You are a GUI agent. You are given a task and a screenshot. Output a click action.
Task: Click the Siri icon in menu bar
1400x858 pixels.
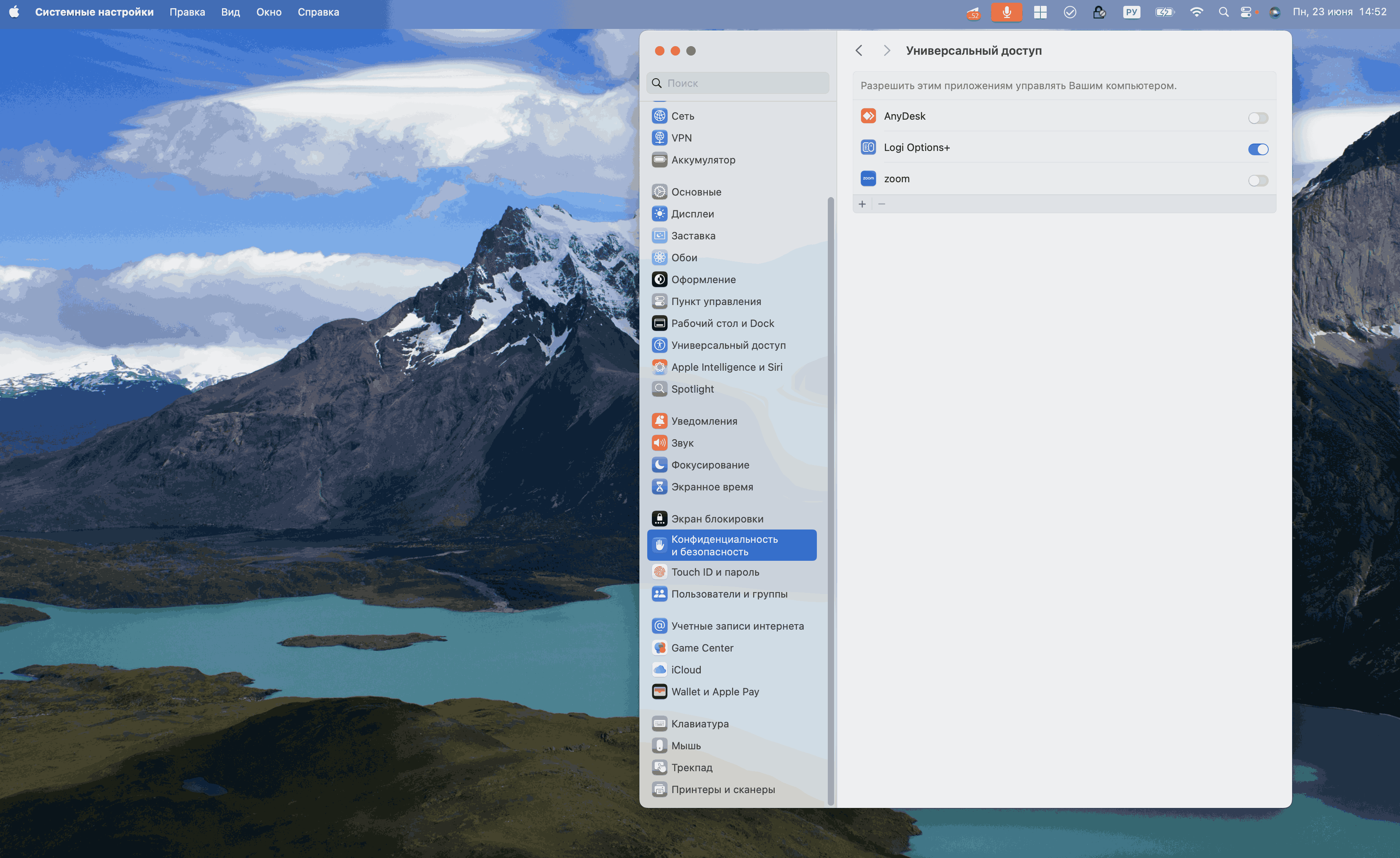[x=1275, y=12]
